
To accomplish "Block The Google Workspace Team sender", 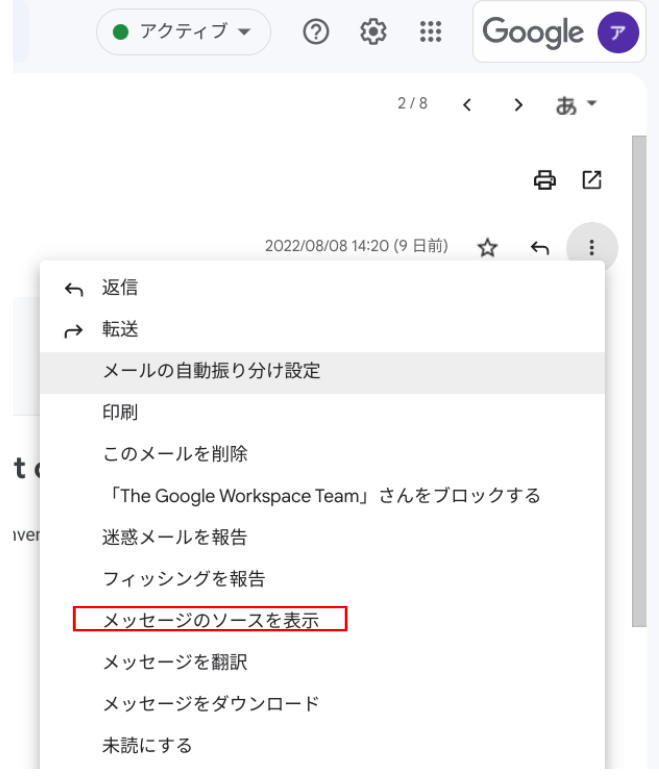I will click(322, 496).
